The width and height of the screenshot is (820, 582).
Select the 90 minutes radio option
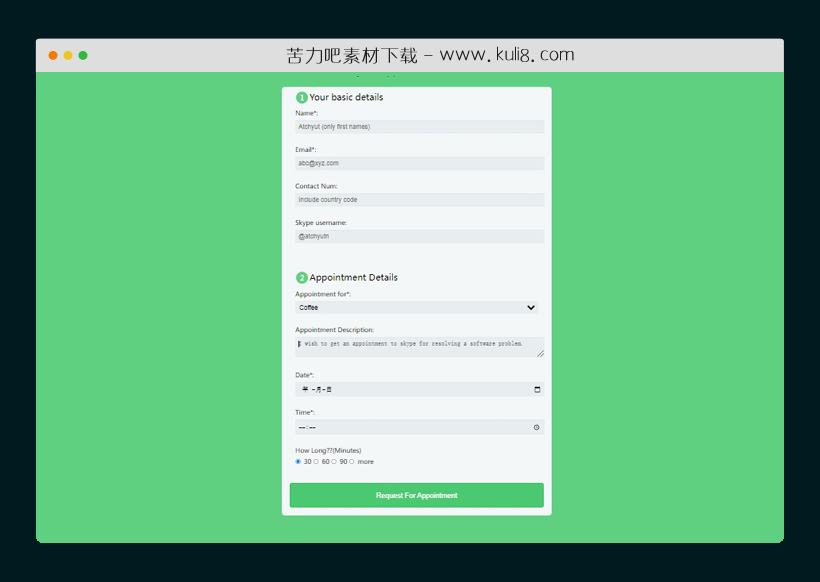click(x=334, y=462)
